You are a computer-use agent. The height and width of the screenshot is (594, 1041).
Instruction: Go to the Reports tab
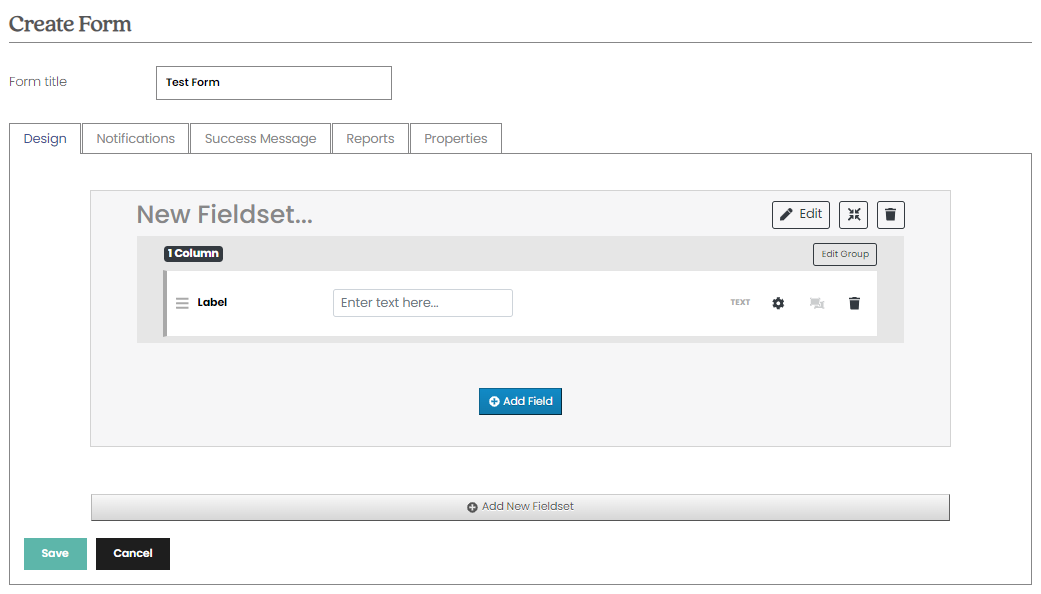[x=370, y=138]
